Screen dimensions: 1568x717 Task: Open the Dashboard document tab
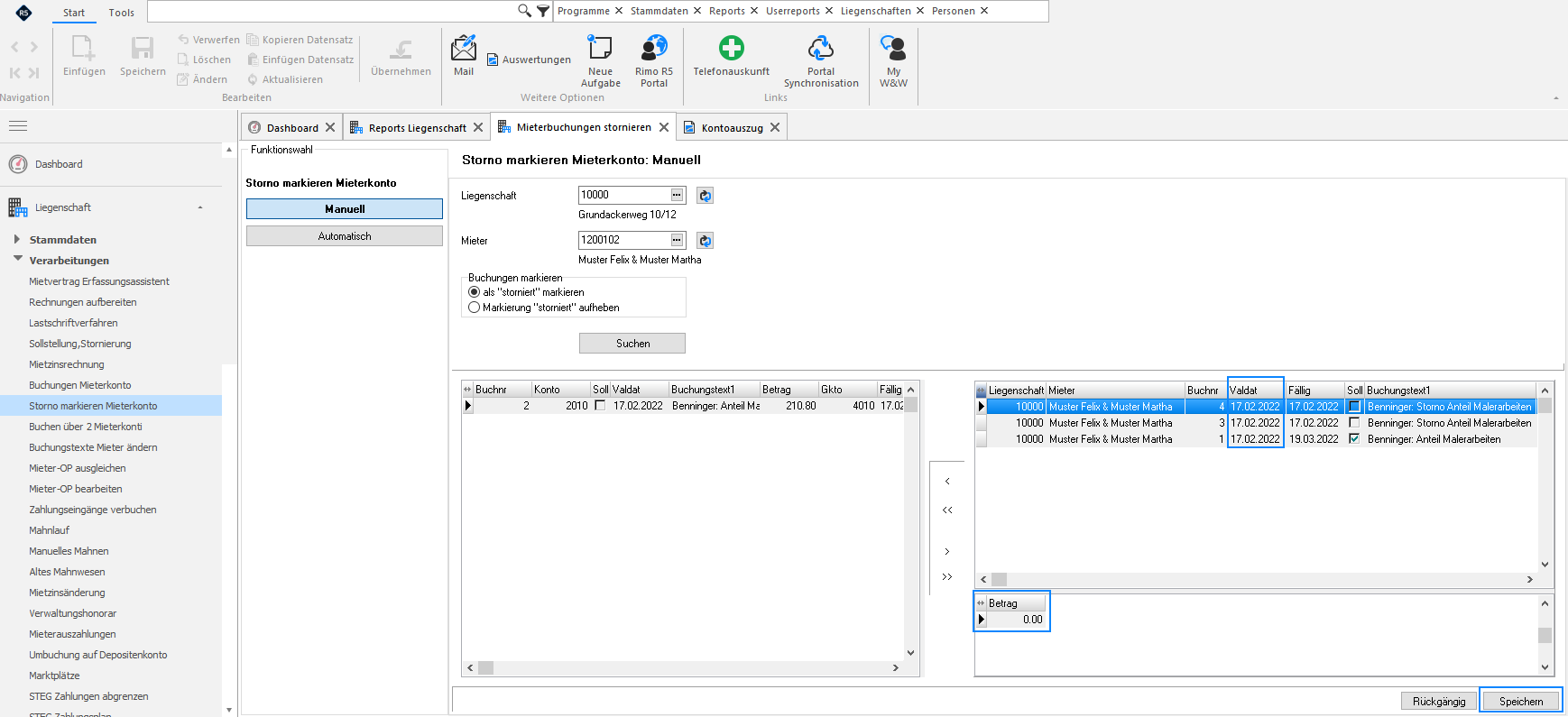coord(292,127)
